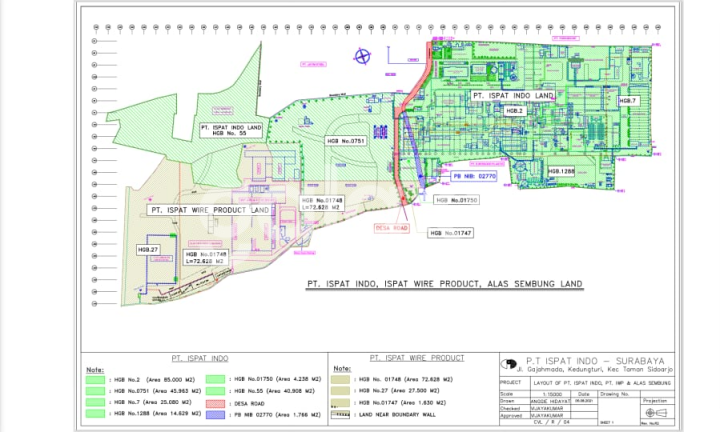Select the HGB No.0751 map label
This screenshot has height=432, width=720.
point(346,142)
